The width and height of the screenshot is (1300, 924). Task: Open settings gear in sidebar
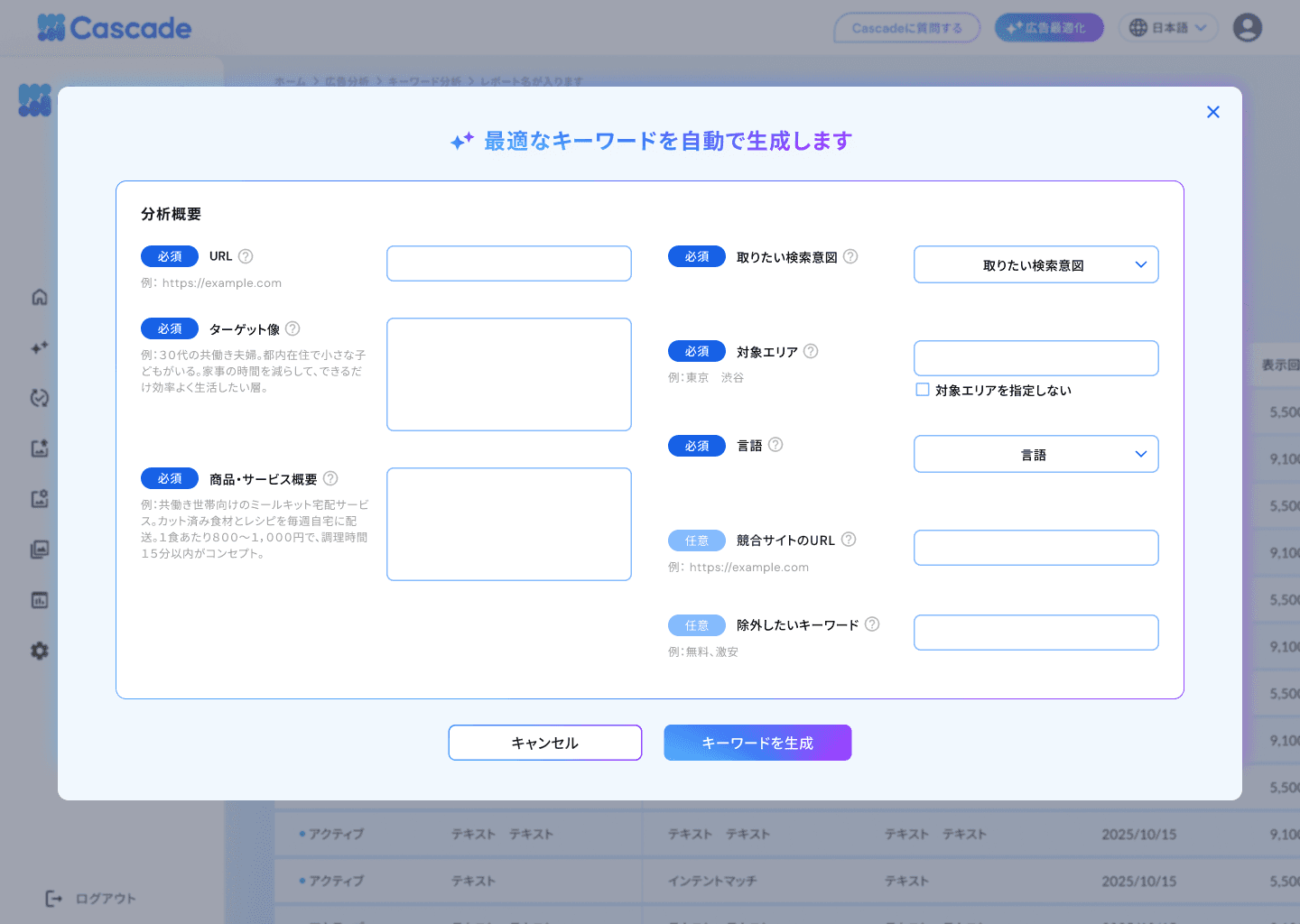(x=40, y=651)
